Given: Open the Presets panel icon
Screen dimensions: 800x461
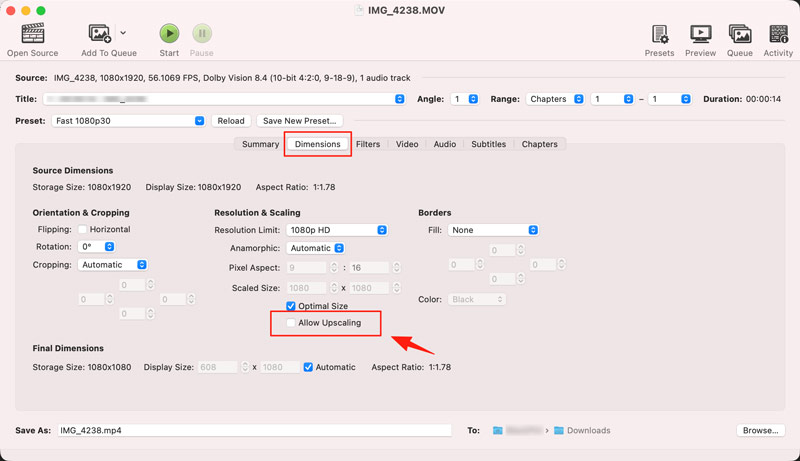Looking at the screenshot, I should coord(659,35).
